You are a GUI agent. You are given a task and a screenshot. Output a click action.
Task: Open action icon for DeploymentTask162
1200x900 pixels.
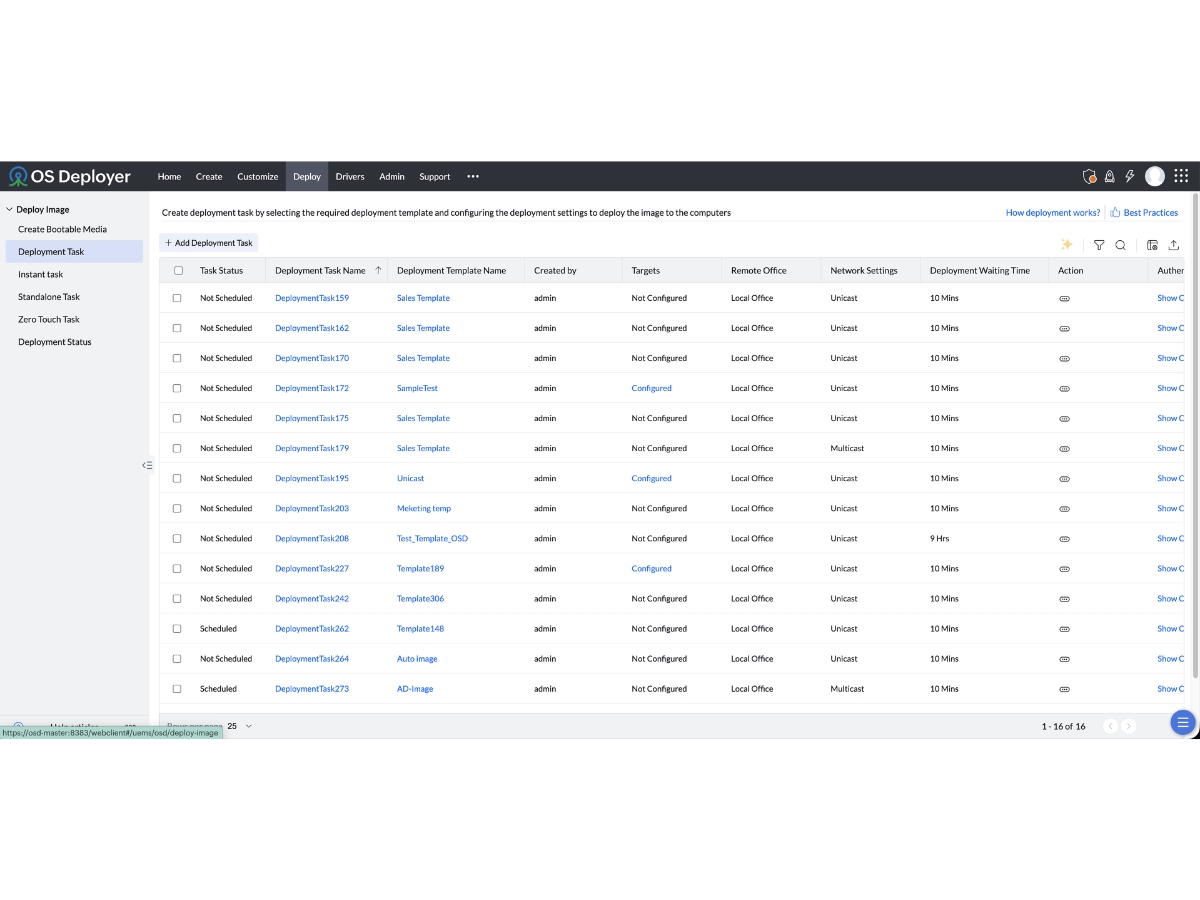click(1064, 328)
